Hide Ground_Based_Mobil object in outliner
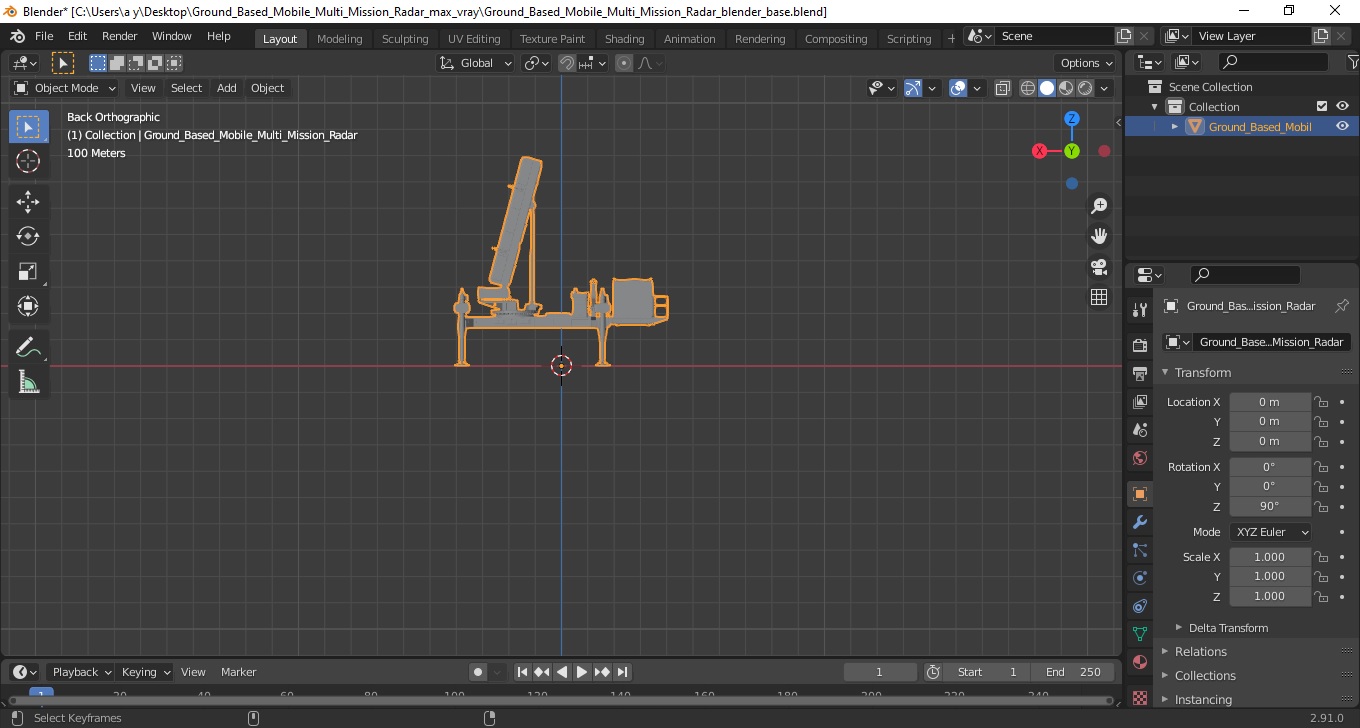Image resolution: width=1360 pixels, height=728 pixels. click(x=1342, y=126)
